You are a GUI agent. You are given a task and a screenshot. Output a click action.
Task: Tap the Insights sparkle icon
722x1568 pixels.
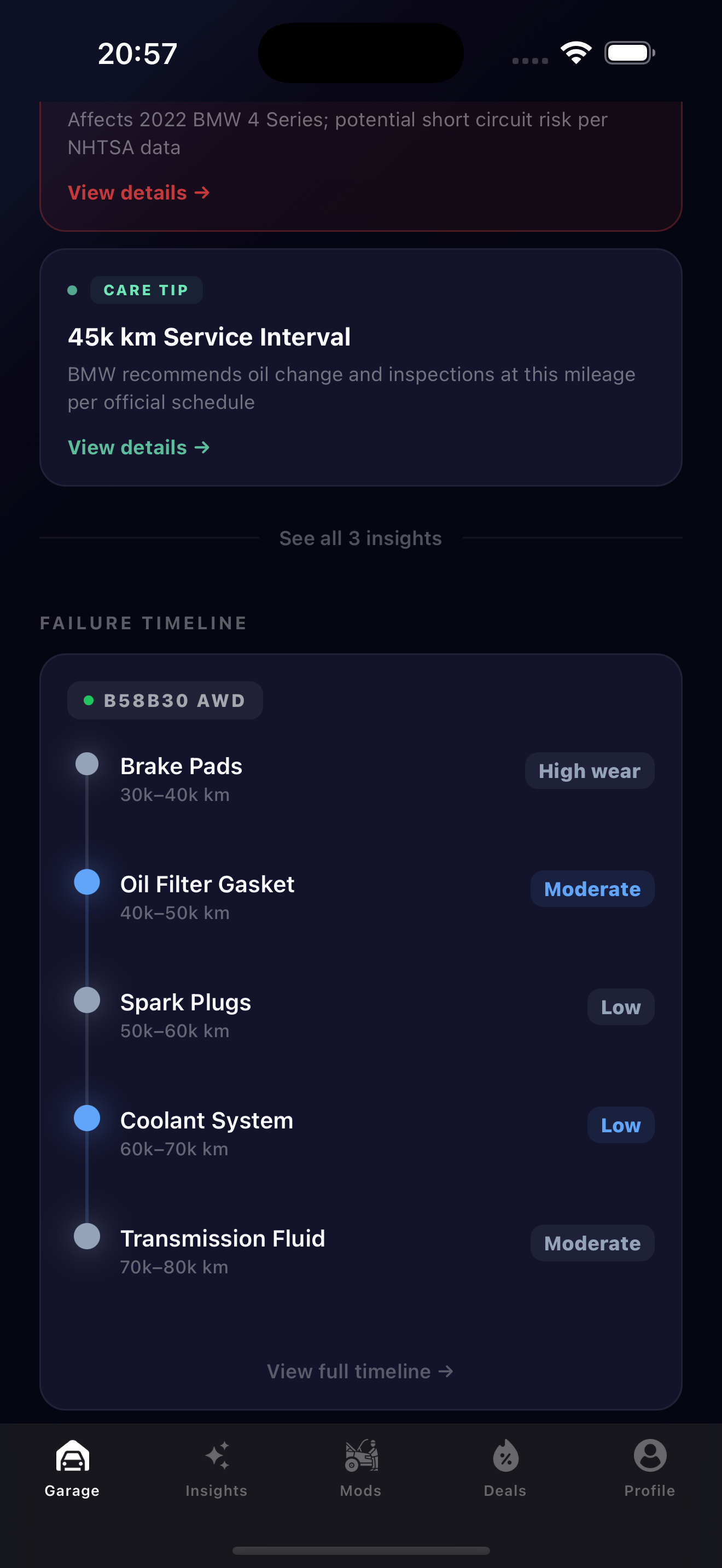click(217, 1456)
